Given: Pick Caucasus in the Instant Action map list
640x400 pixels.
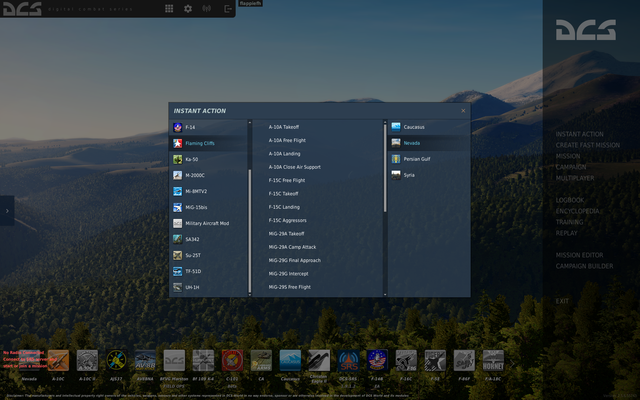Looking at the screenshot, I should 429,127.
